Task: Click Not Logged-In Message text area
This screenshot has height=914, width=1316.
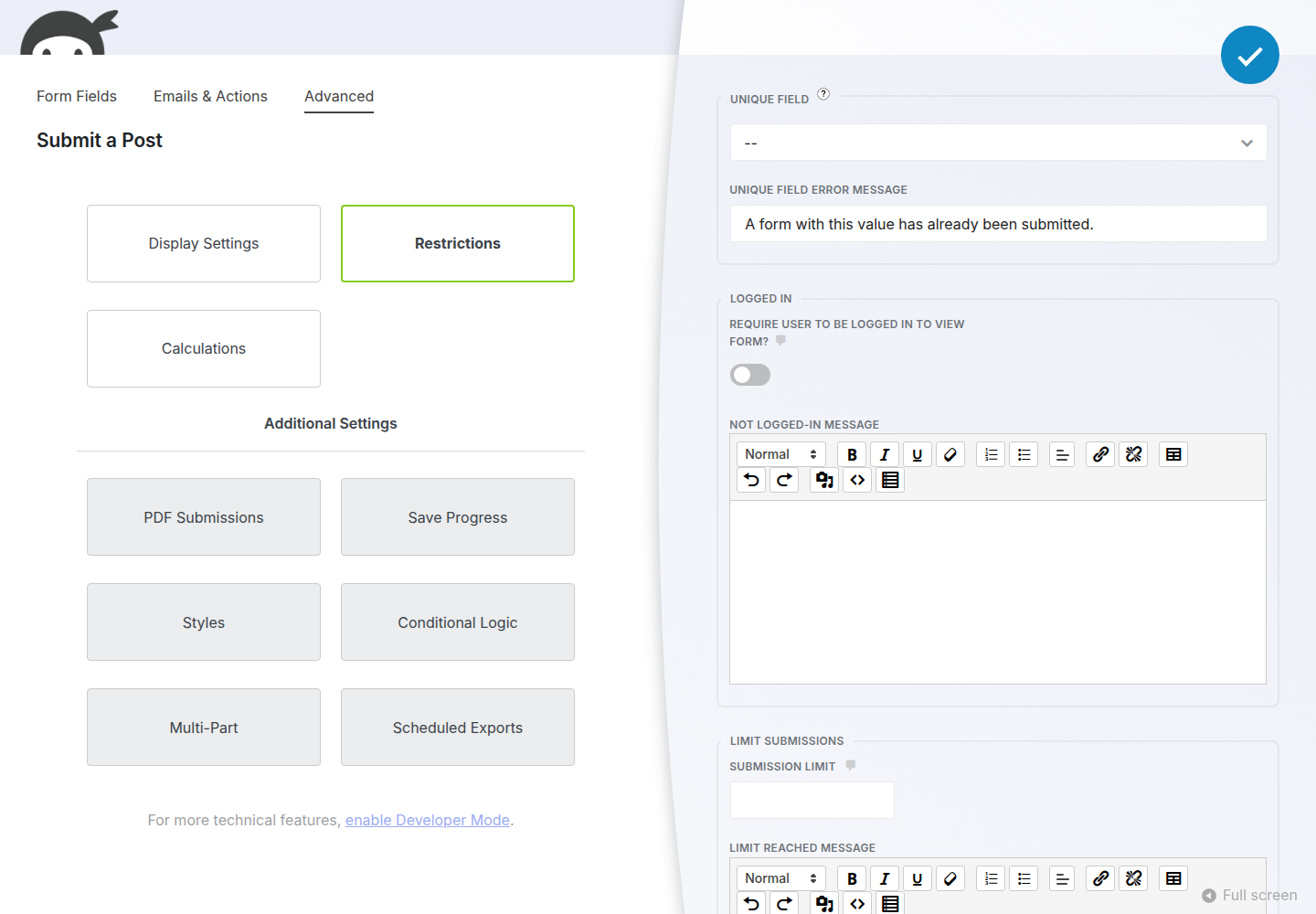Action: click(998, 592)
